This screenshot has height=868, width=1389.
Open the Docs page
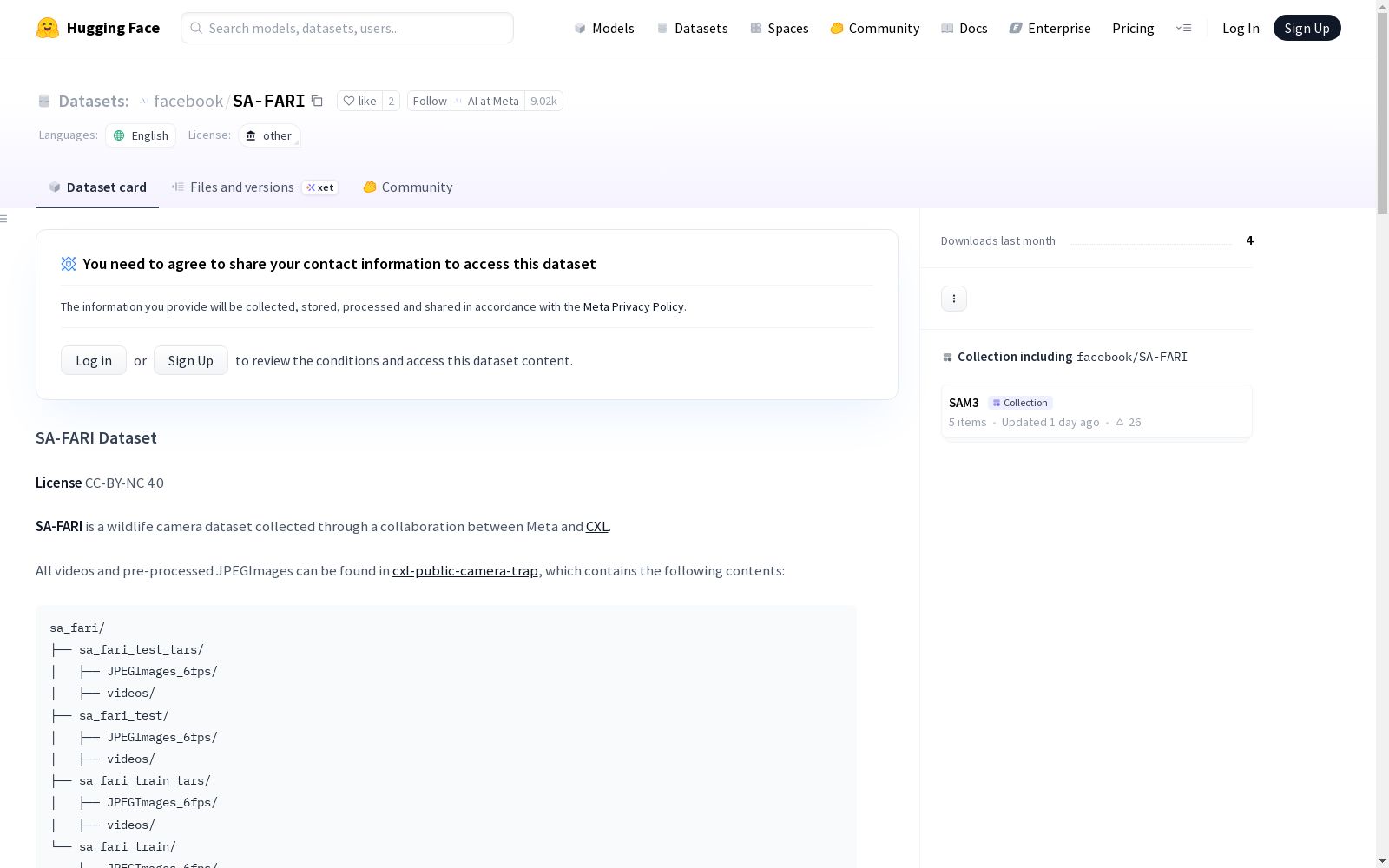tap(964, 28)
